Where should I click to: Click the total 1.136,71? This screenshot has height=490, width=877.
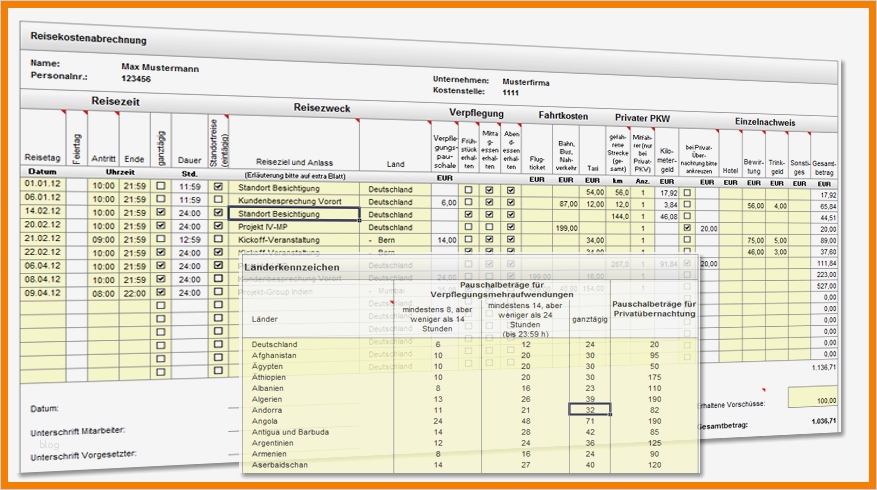tap(824, 368)
